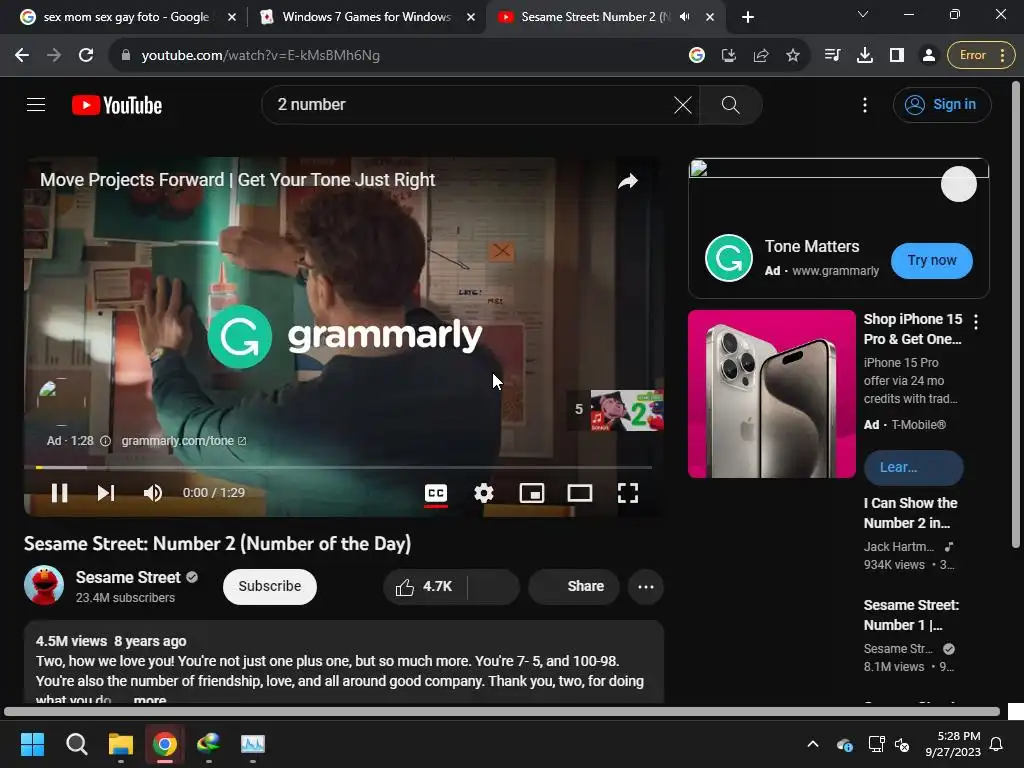Subscribe to Sesame Street
Image resolution: width=1024 pixels, height=768 pixels.
point(270,586)
